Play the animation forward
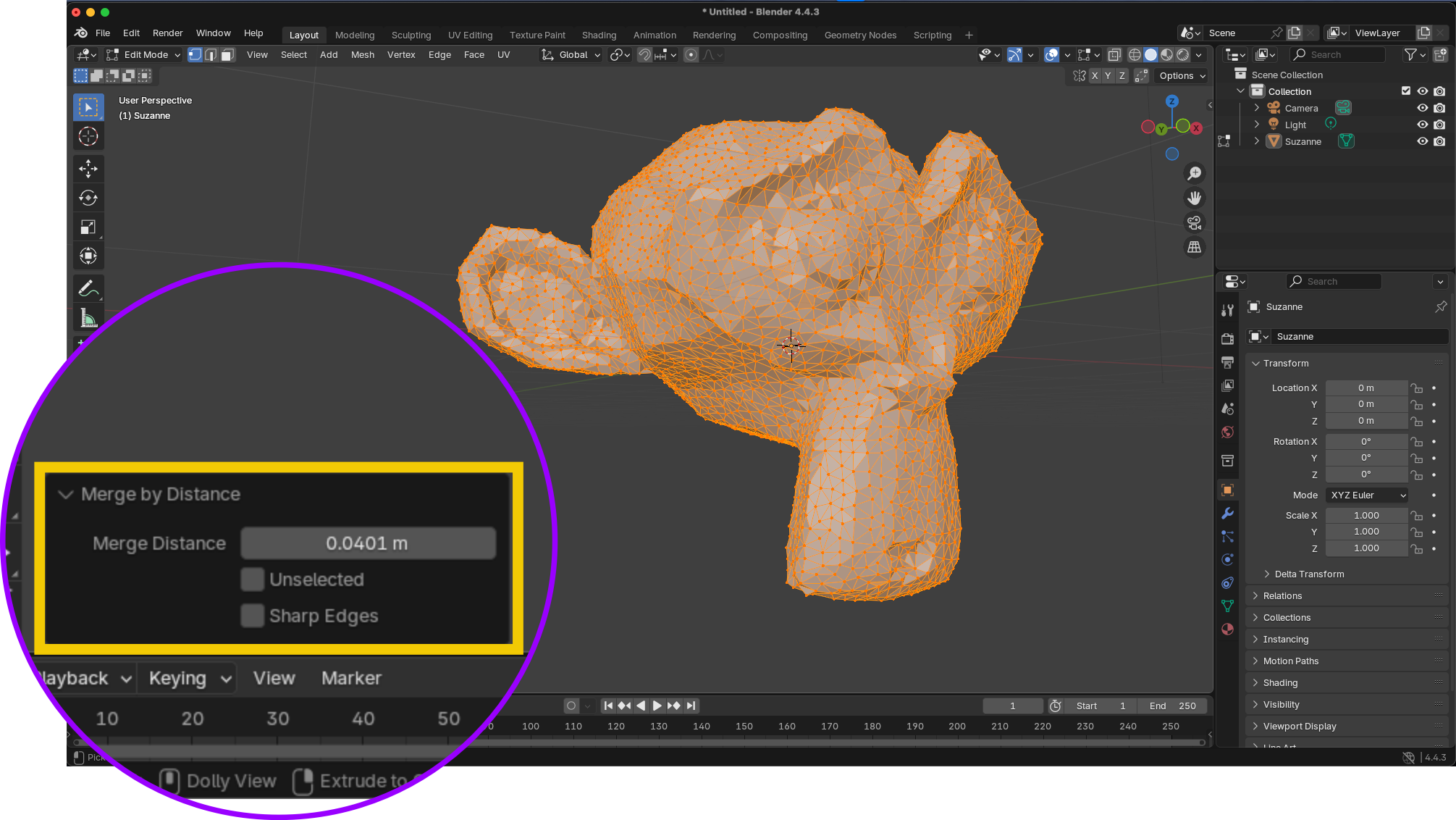 [x=657, y=706]
